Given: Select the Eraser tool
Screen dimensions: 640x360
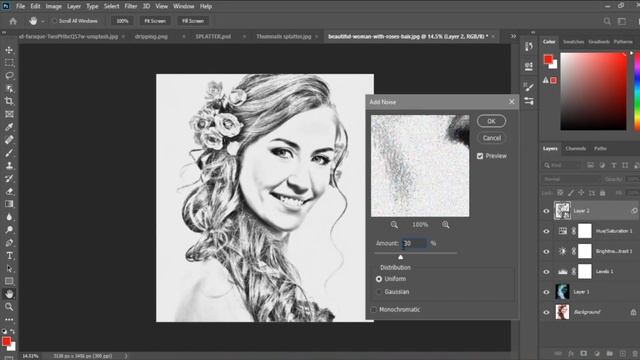Looking at the screenshot, I should point(9,191).
